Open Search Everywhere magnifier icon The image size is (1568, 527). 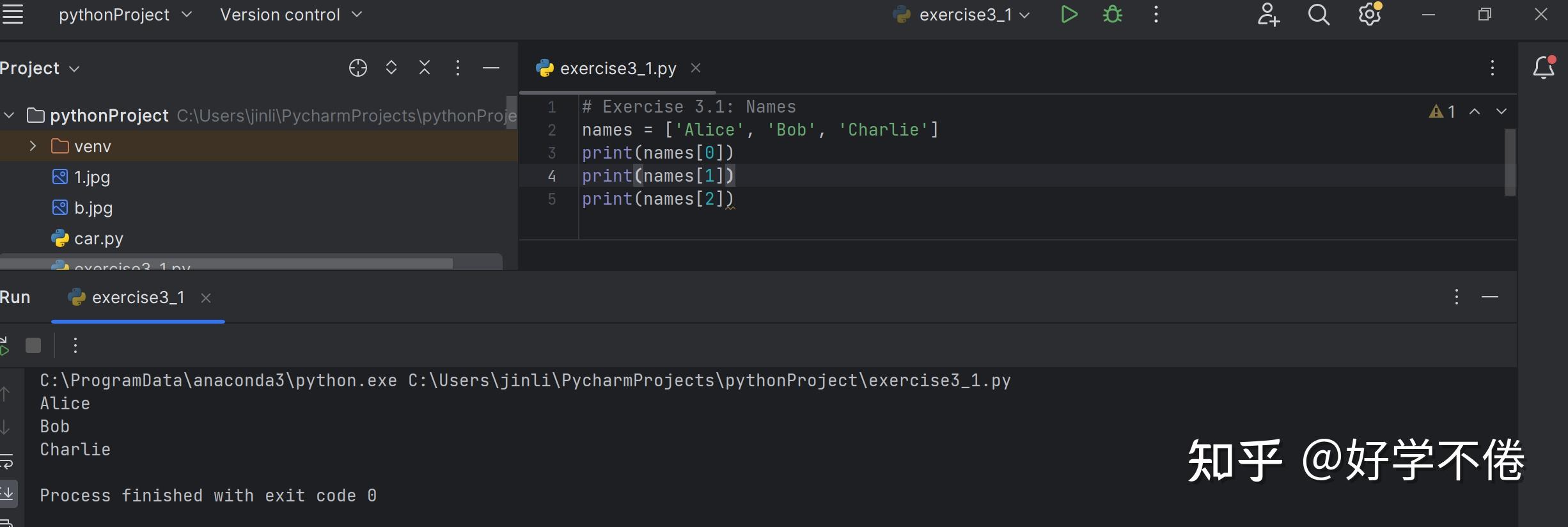1318,15
